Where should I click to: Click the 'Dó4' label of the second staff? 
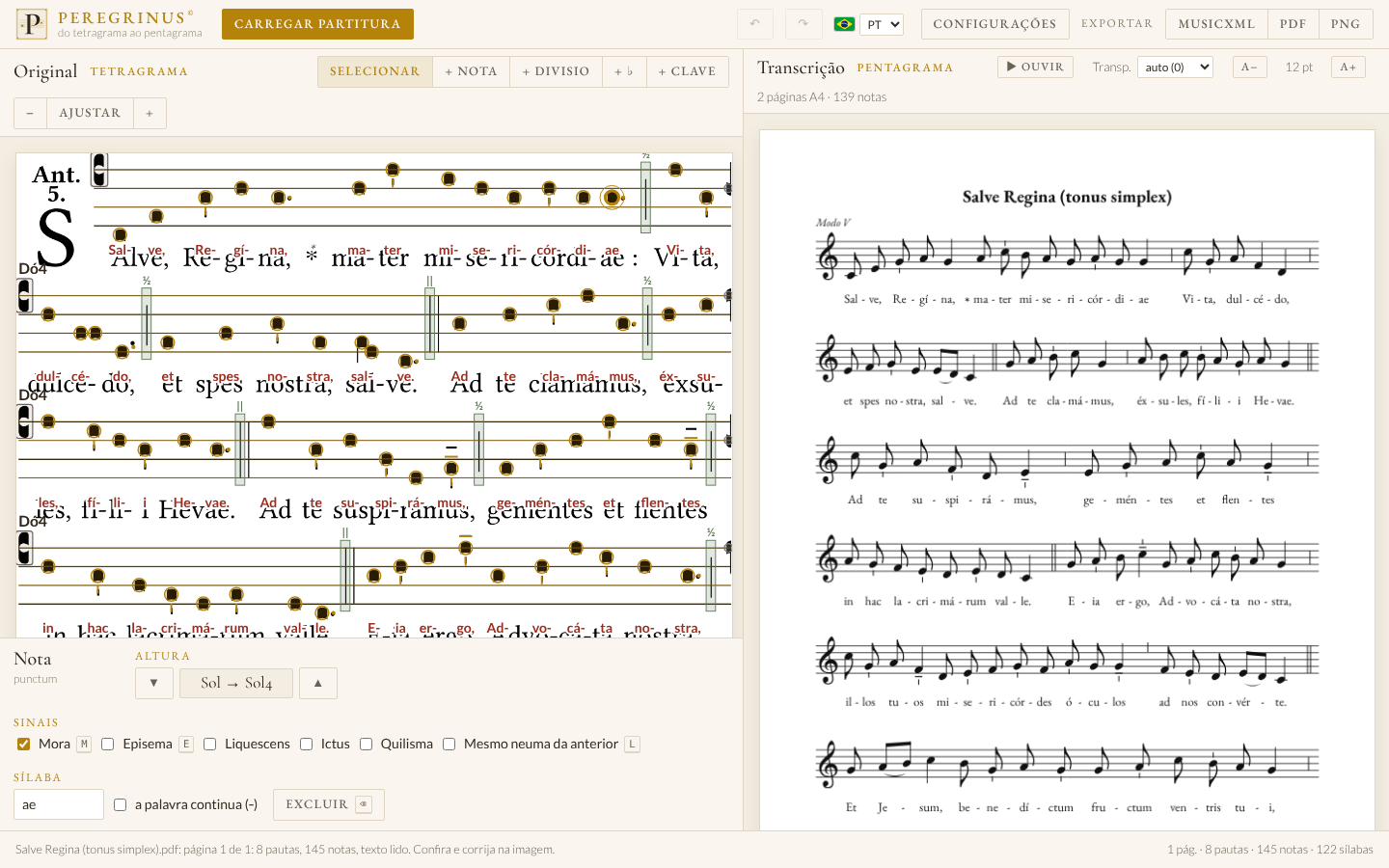(33, 268)
